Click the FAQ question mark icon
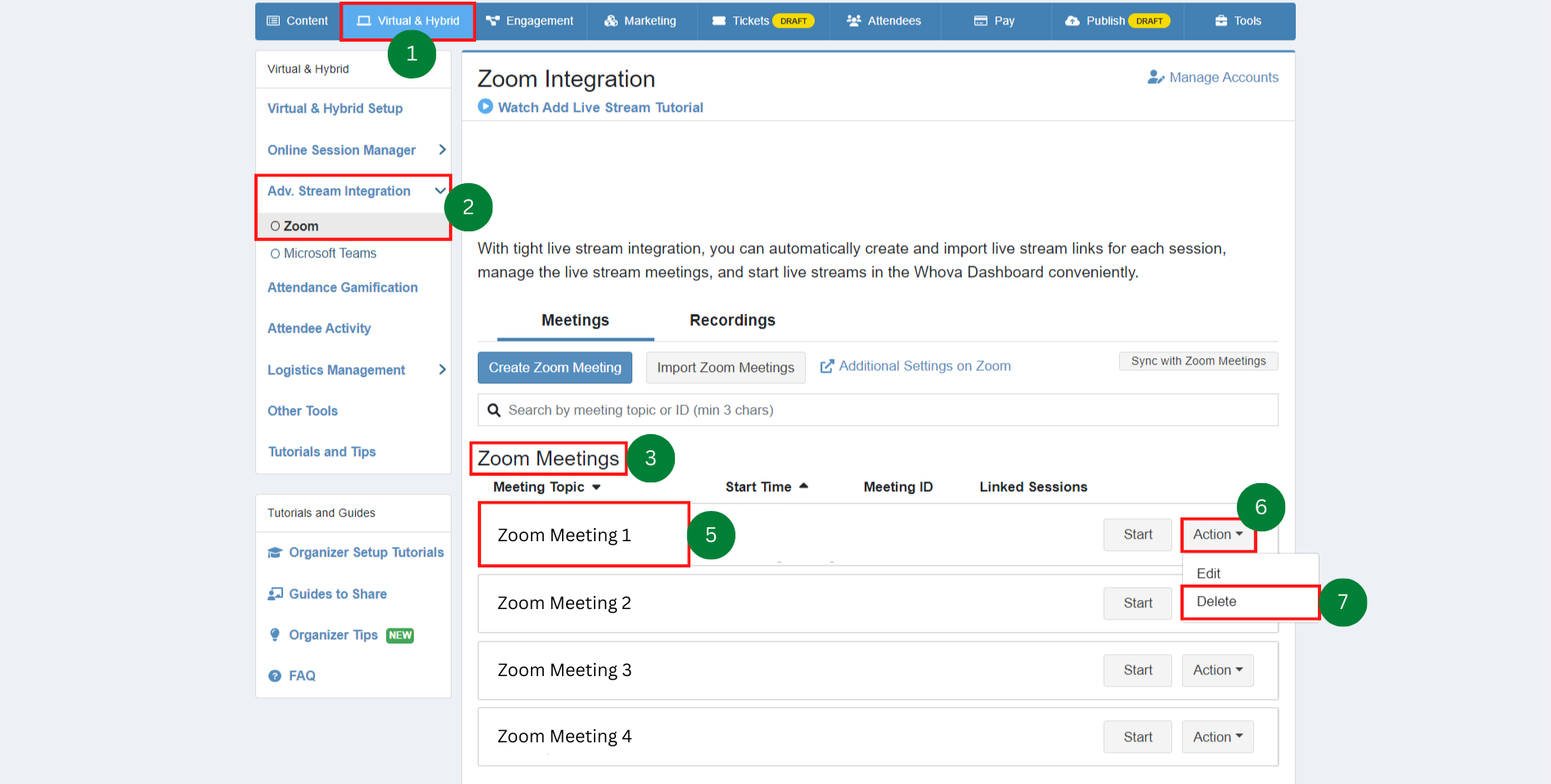 (x=274, y=675)
